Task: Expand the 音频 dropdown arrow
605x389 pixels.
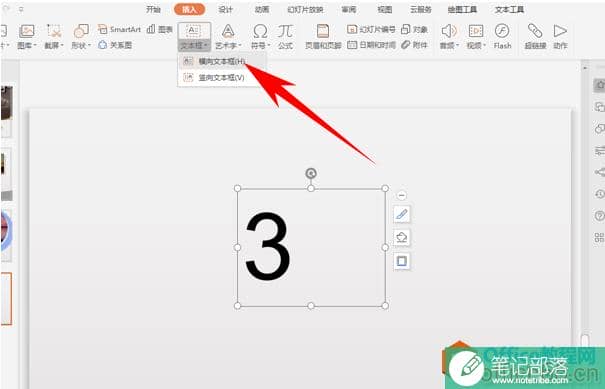Action: point(458,46)
